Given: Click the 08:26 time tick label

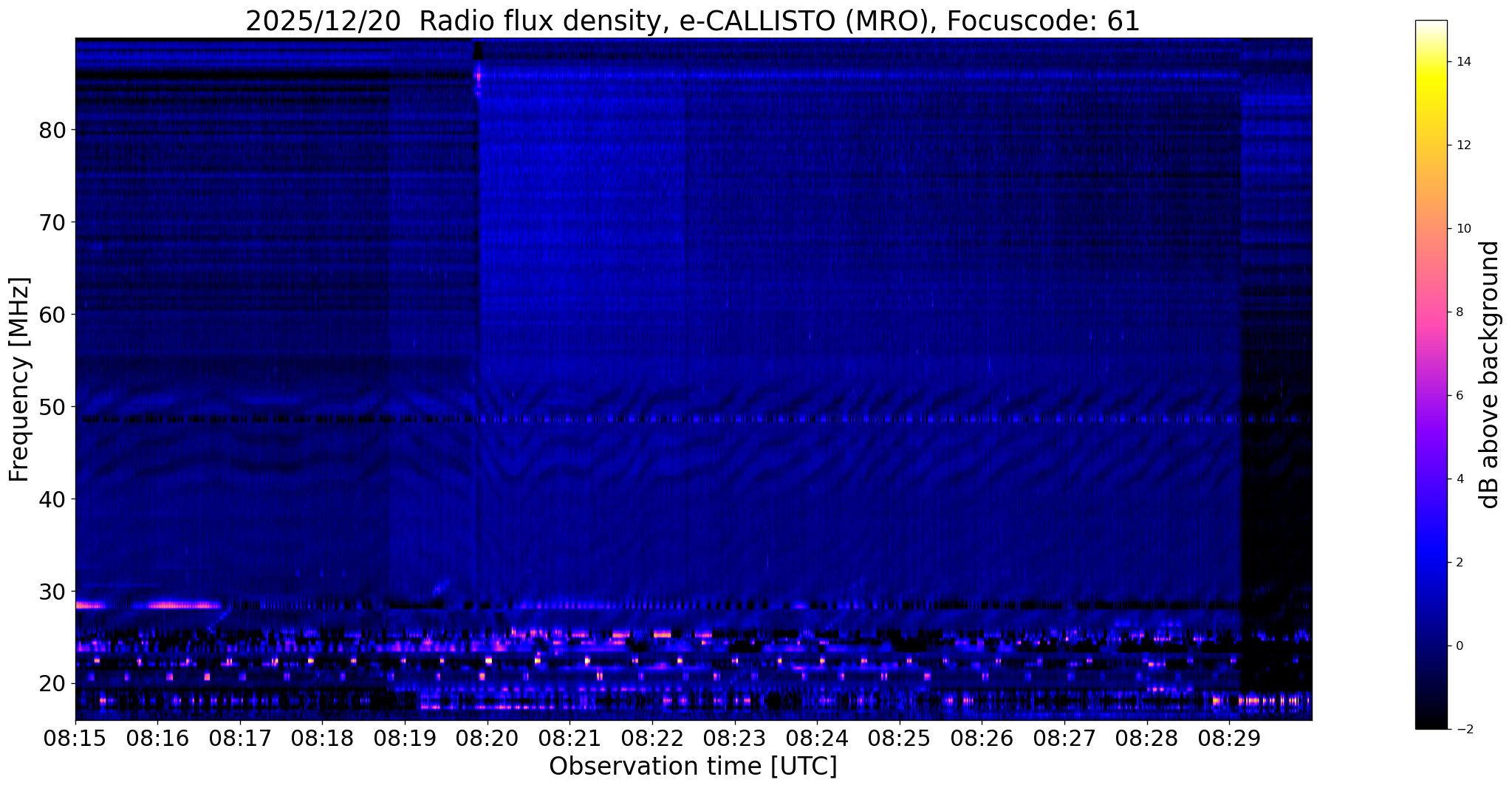Looking at the screenshot, I should [x=982, y=739].
